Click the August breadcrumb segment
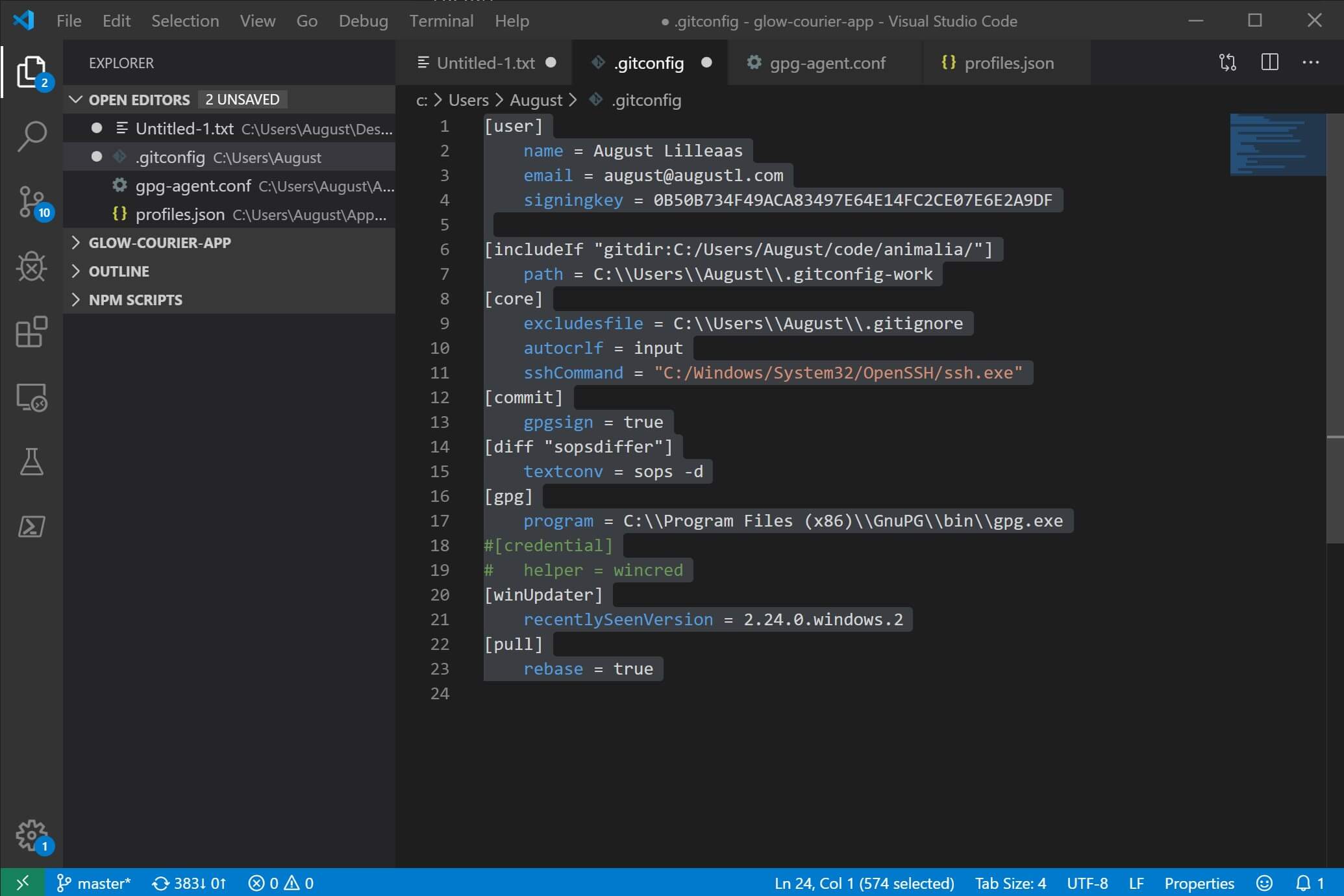Viewport: 1344px width, 896px height. coord(536,100)
